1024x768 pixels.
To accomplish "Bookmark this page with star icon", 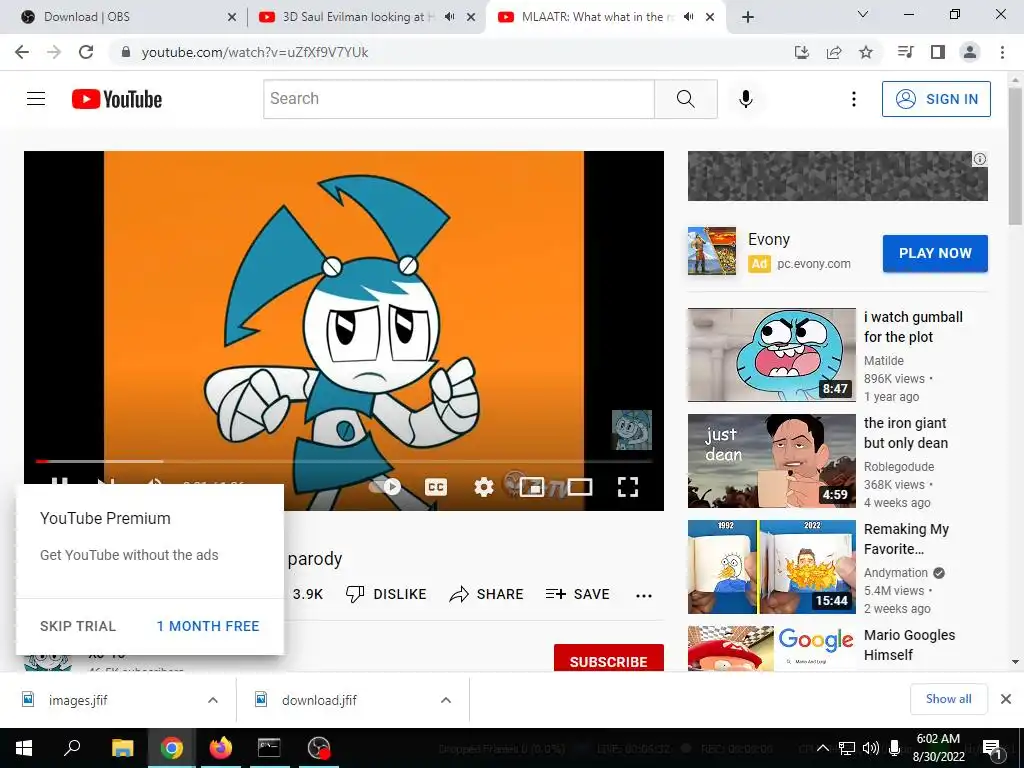I will coord(866,52).
